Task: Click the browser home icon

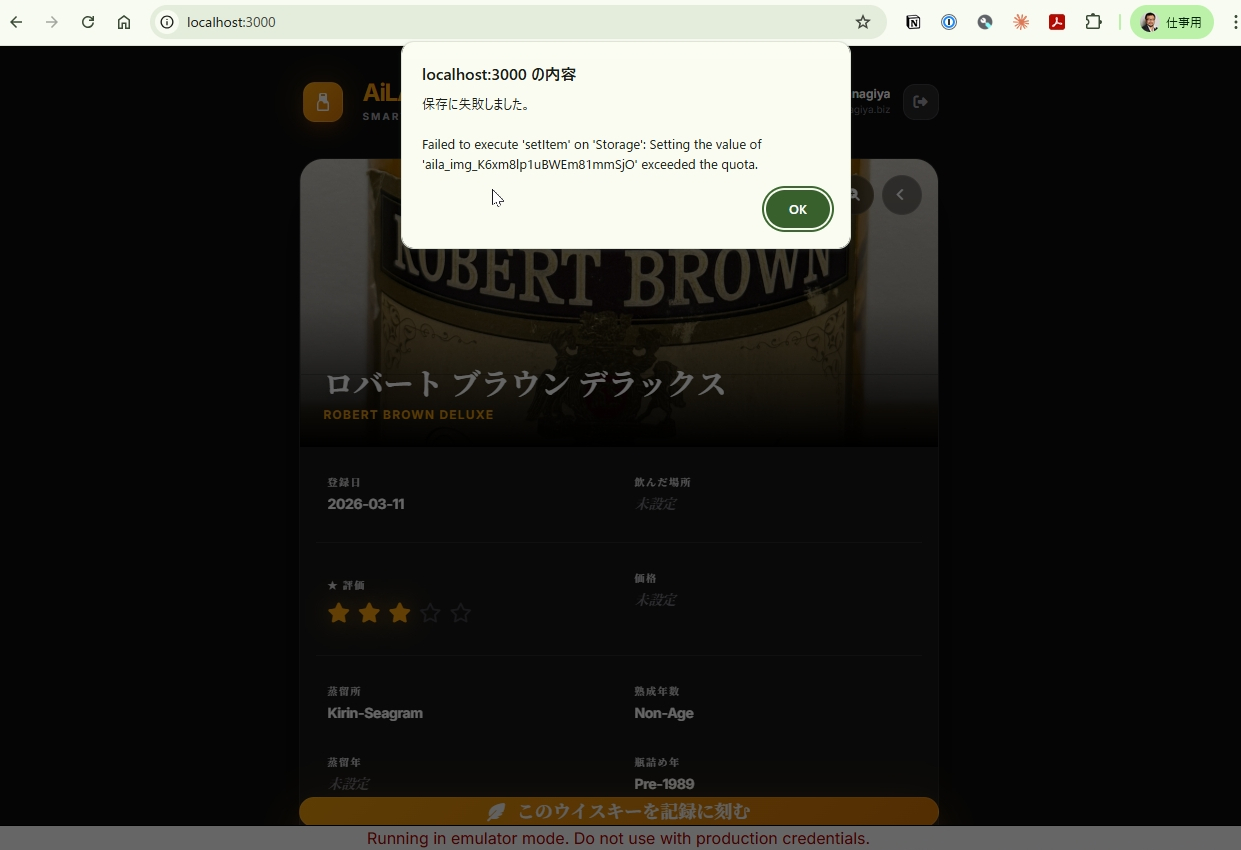Action: point(124,21)
